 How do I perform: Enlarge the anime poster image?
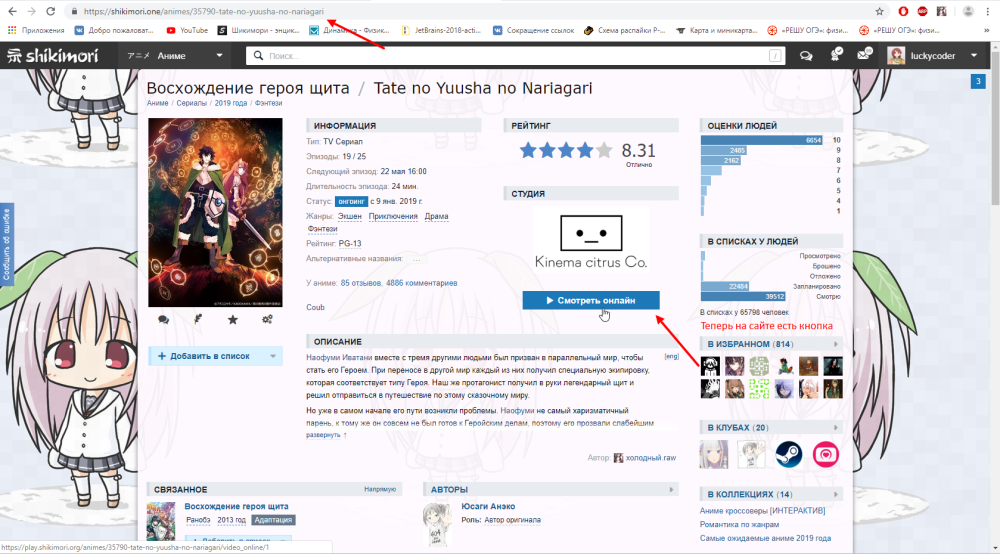pyautogui.click(x=215, y=212)
